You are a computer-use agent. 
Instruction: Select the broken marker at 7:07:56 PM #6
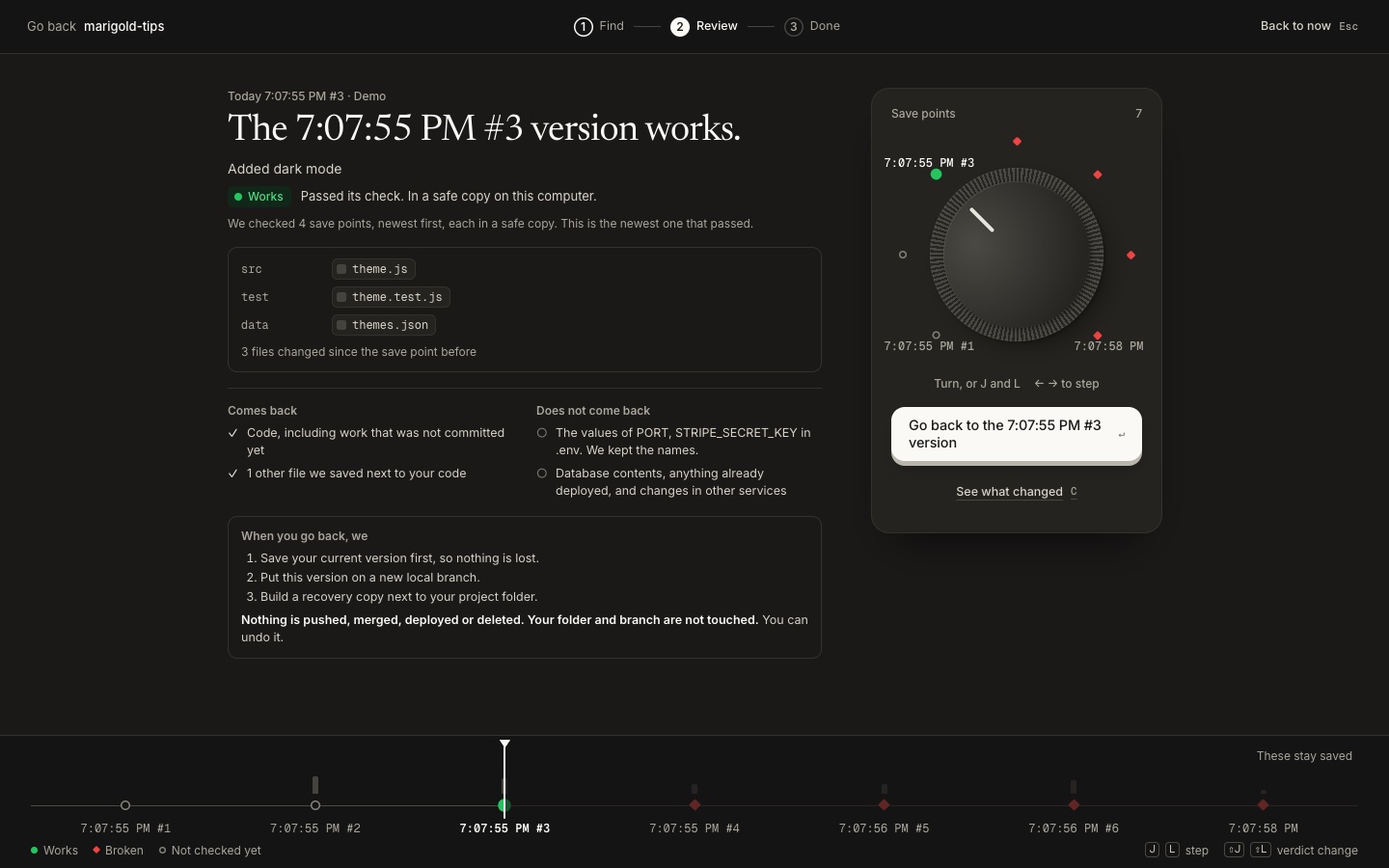click(x=1074, y=804)
